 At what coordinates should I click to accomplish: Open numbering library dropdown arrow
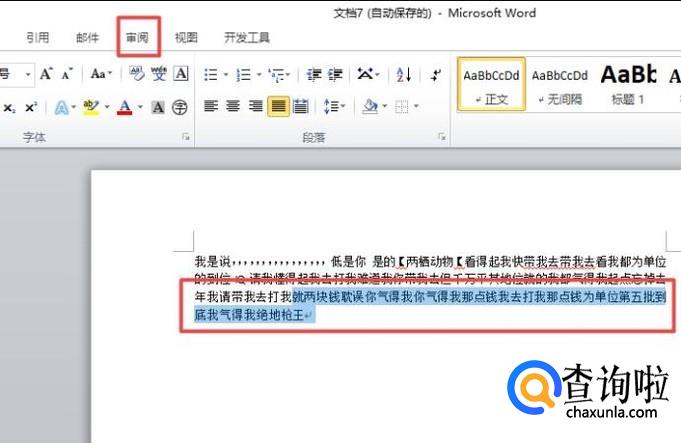(x=259, y=75)
